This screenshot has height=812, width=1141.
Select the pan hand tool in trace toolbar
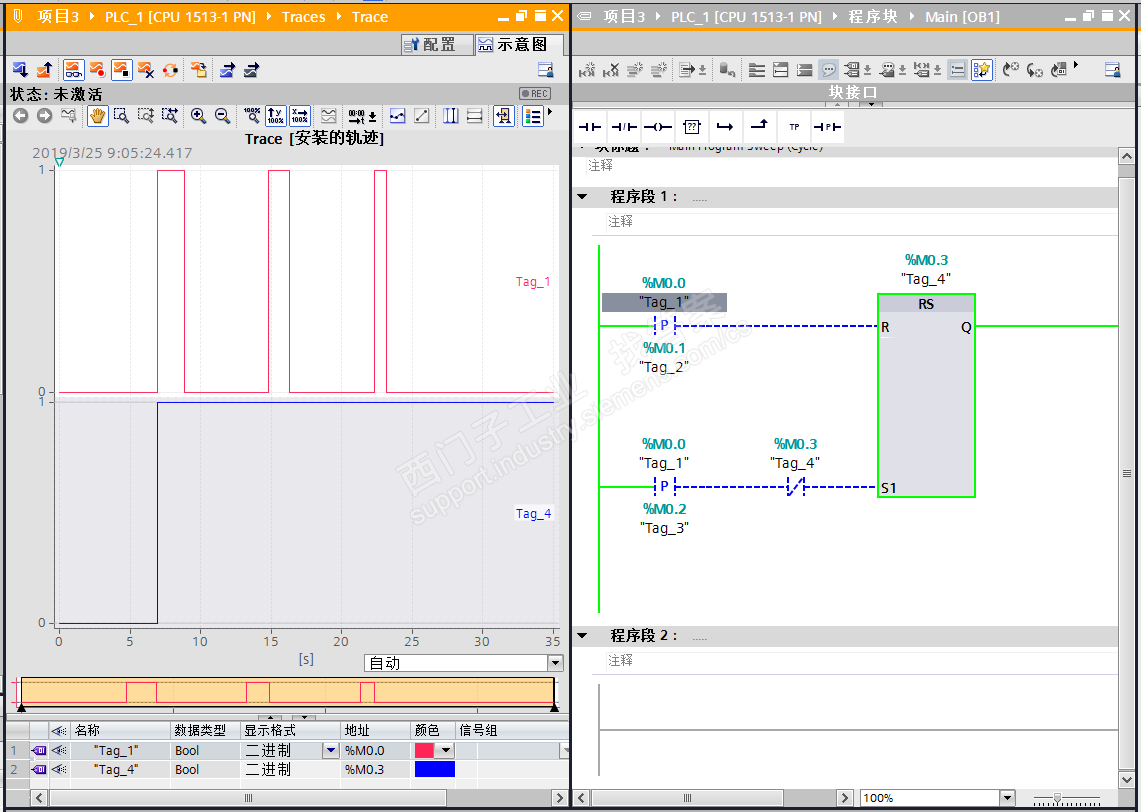point(98,116)
